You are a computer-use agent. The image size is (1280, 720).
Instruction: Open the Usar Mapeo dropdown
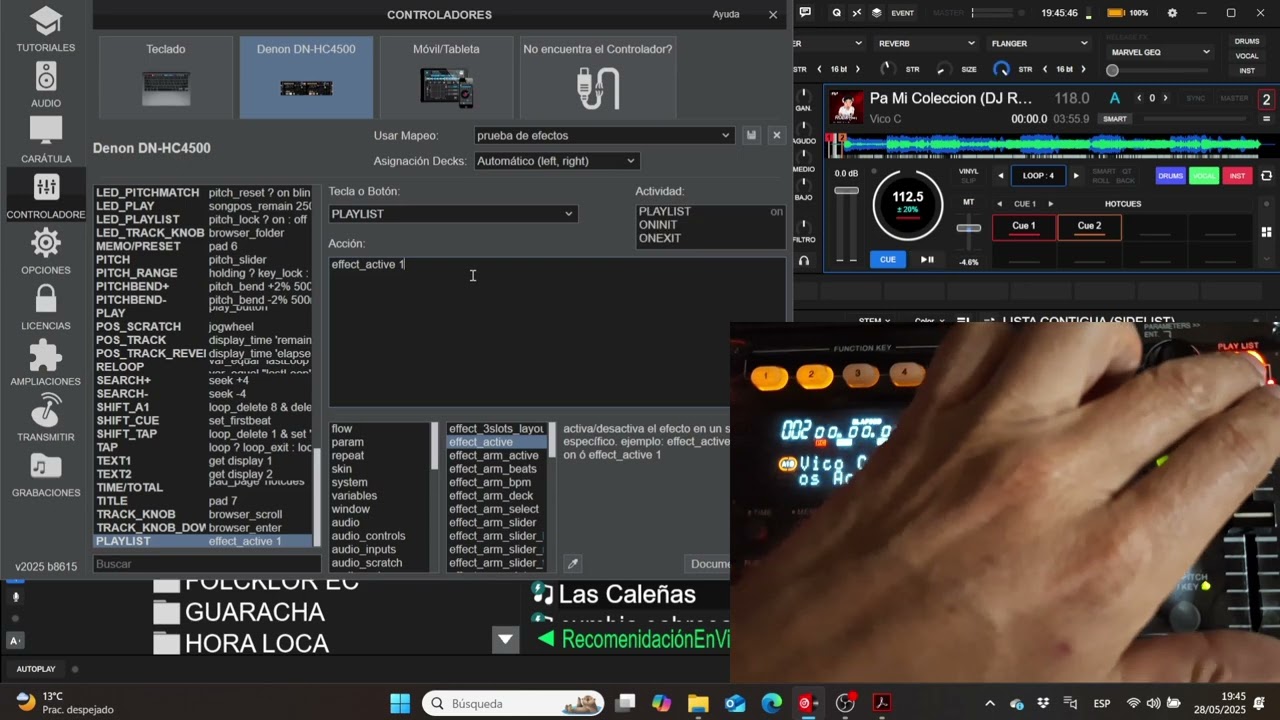pyautogui.click(x=604, y=135)
